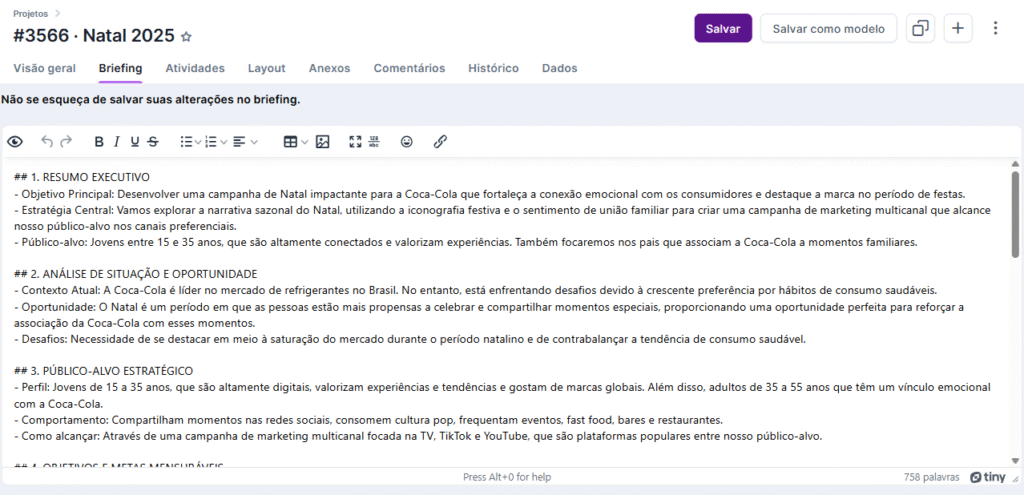Click the 'Desafios' line in section 2
The height and width of the screenshot is (495, 1024).
pyautogui.click(x=410, y=339)
